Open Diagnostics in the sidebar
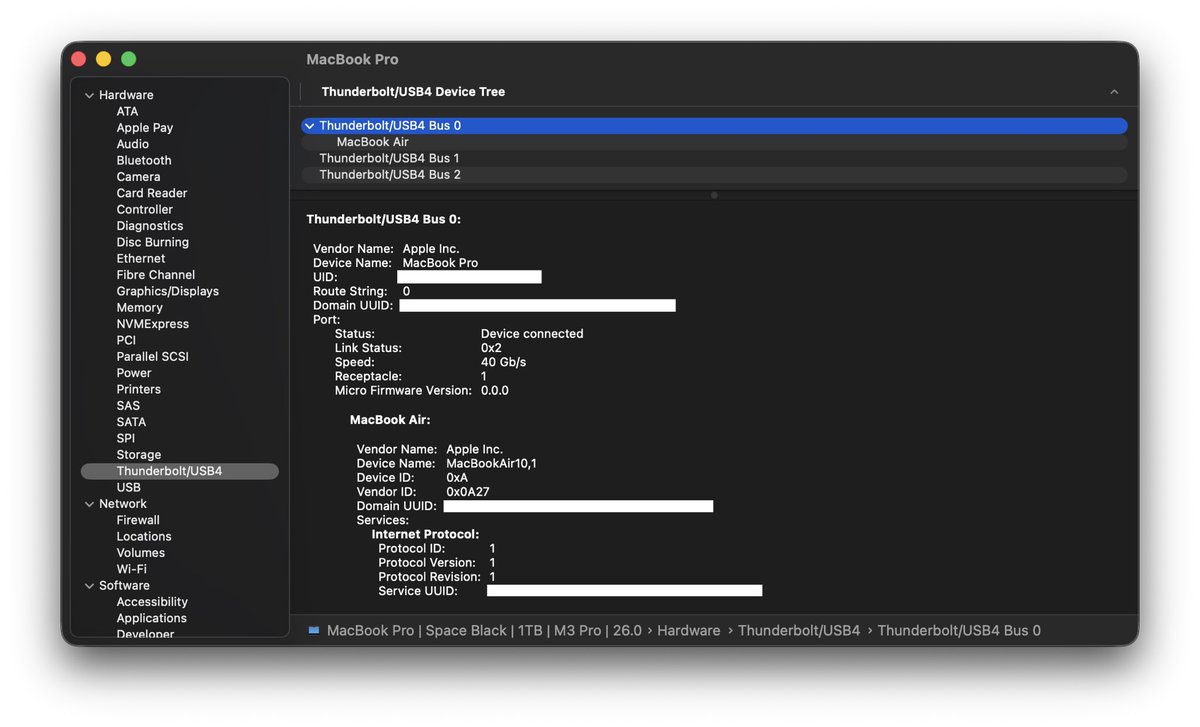 (x=150, y=226)
